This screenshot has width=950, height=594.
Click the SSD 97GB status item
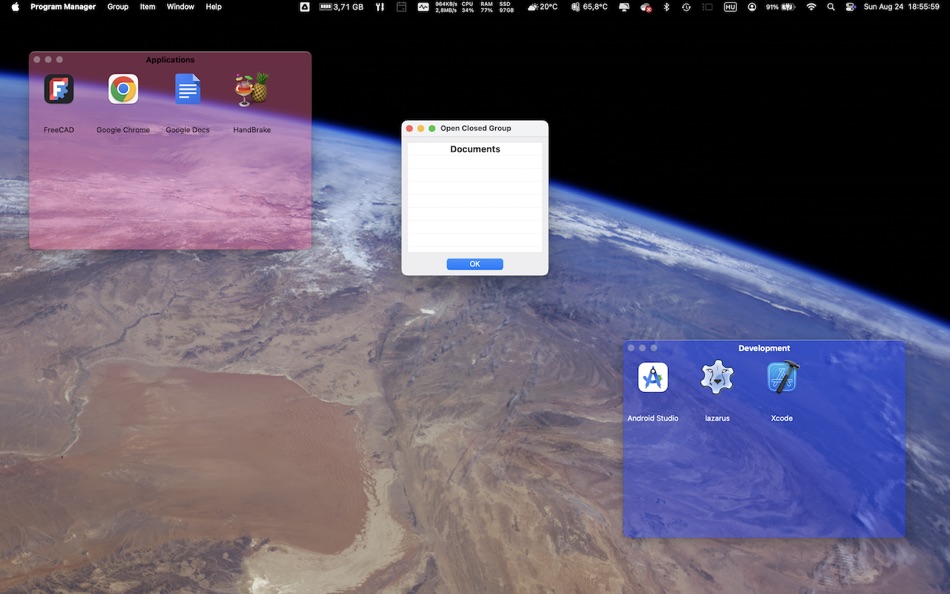pyautogui.click(x=506, y=7)
